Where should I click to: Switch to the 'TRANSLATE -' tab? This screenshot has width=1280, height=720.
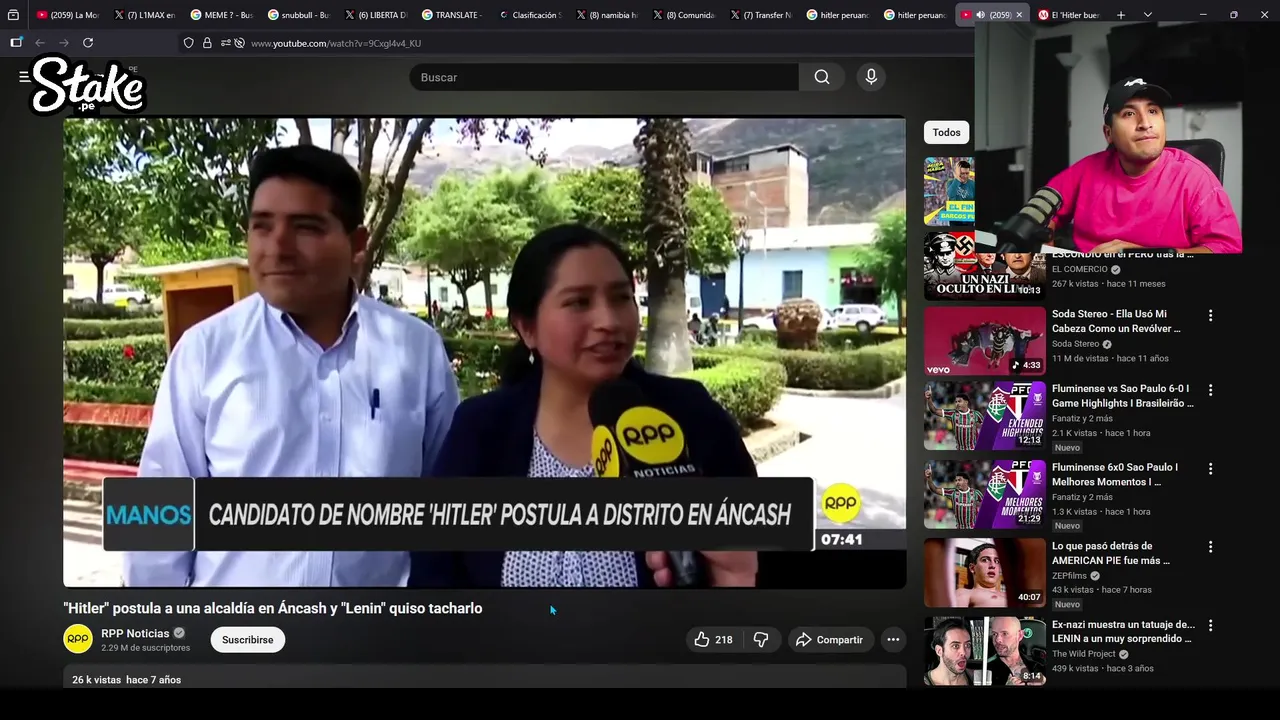point(454,15)
